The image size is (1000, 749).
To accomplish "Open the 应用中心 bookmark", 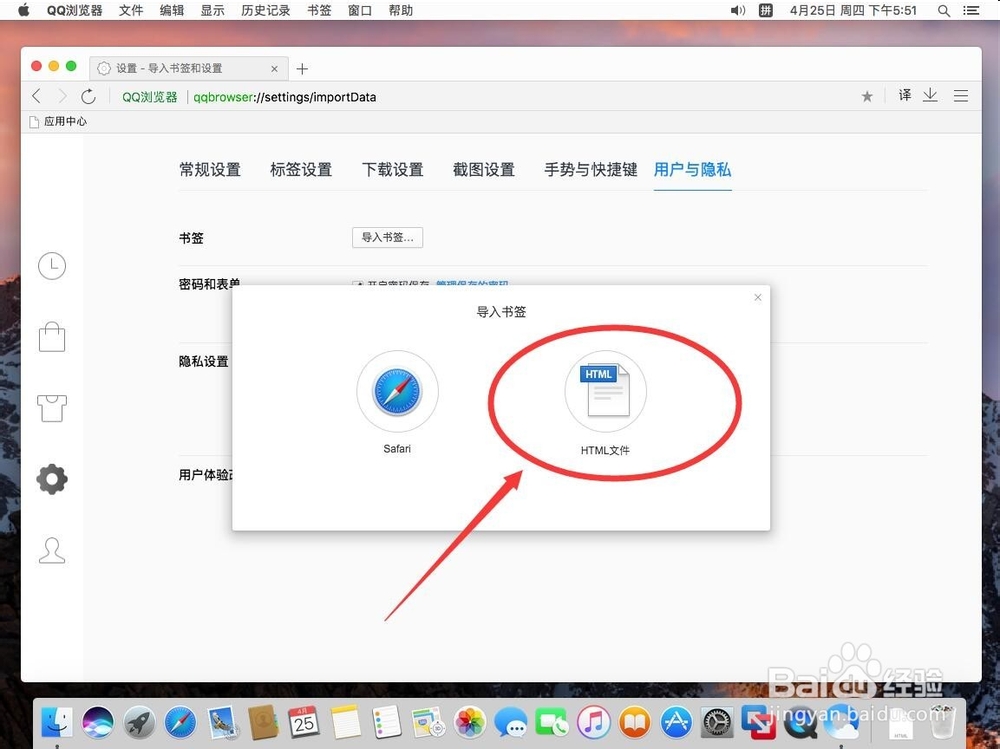I will pos(59,121).
